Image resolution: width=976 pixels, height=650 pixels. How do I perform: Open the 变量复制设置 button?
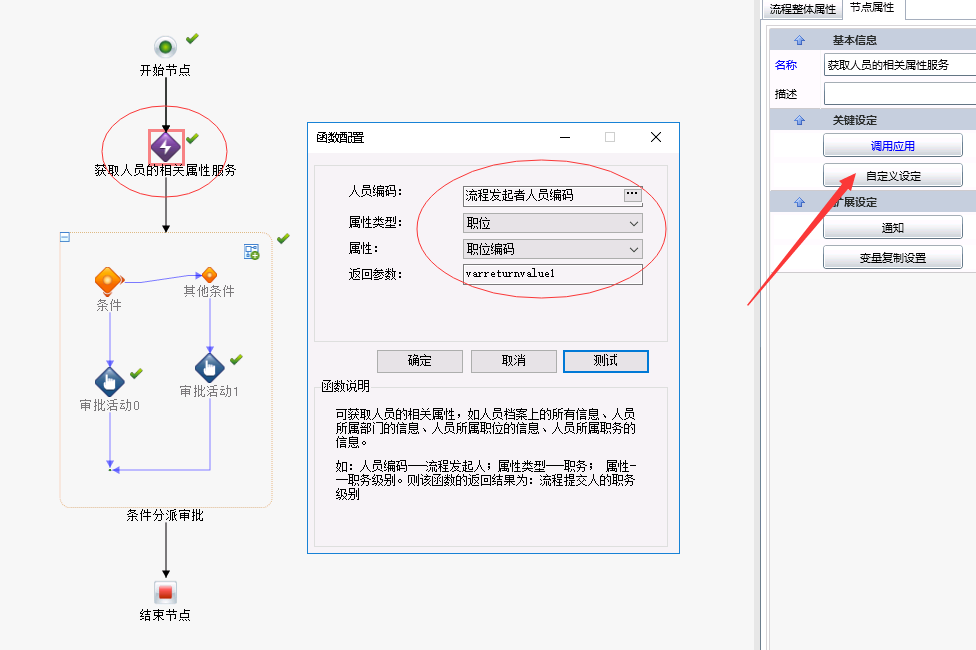tap(893, 258)
